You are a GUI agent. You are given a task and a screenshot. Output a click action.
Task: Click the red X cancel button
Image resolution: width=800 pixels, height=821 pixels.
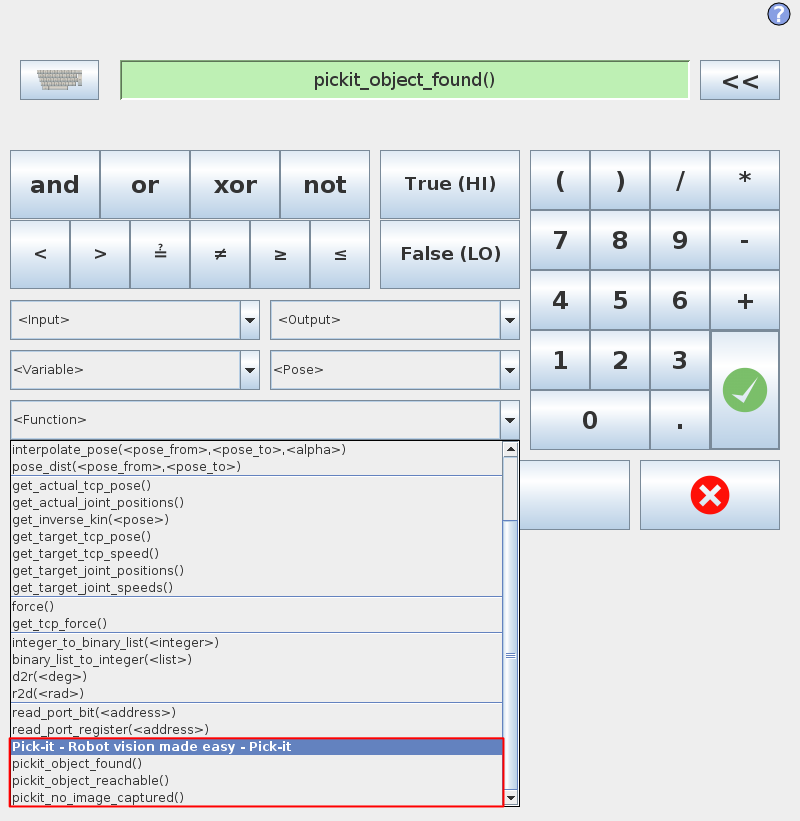click(x=709, y=495)
